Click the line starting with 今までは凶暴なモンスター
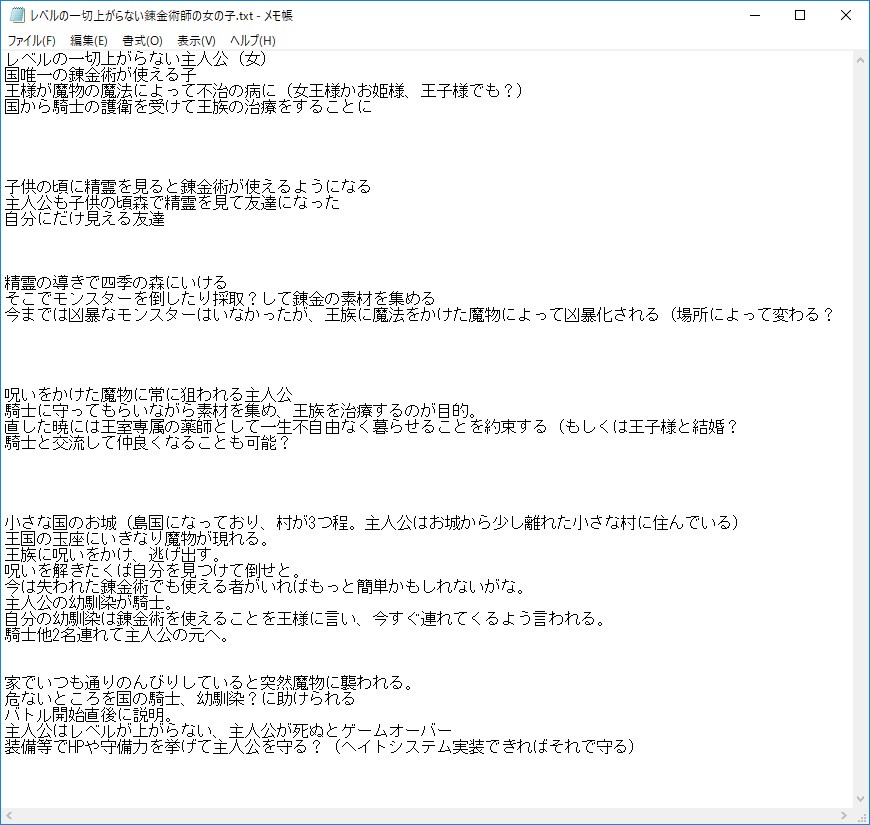870x825 pixels. (420, 315)
